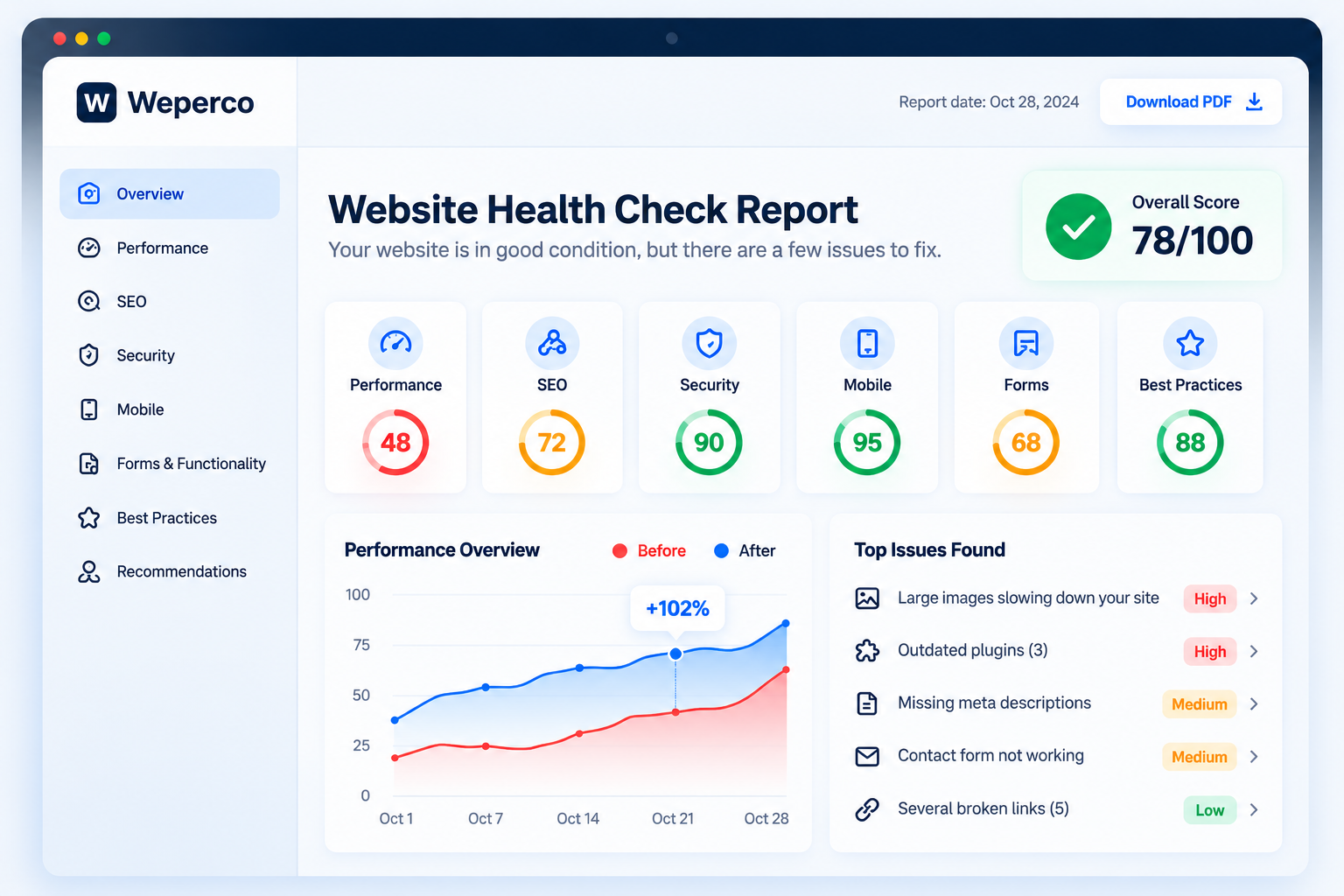Image resolution: width=1344 pixels, height=896 pixels.
Task: Click the +102% chart tooltip
Action: pos(677,608)
